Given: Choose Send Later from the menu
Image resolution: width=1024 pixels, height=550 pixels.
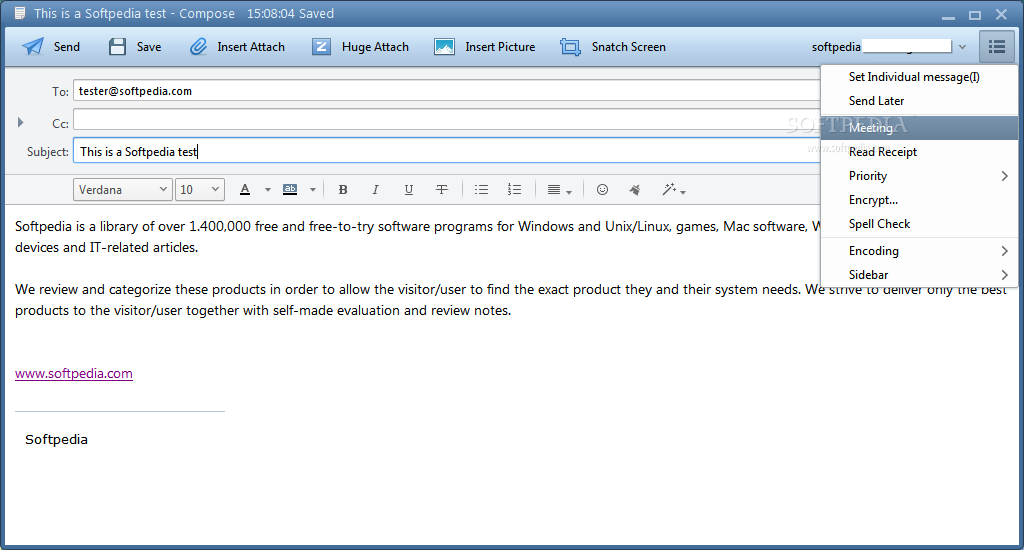Looking at the screenshot, I should pos(919,101).
